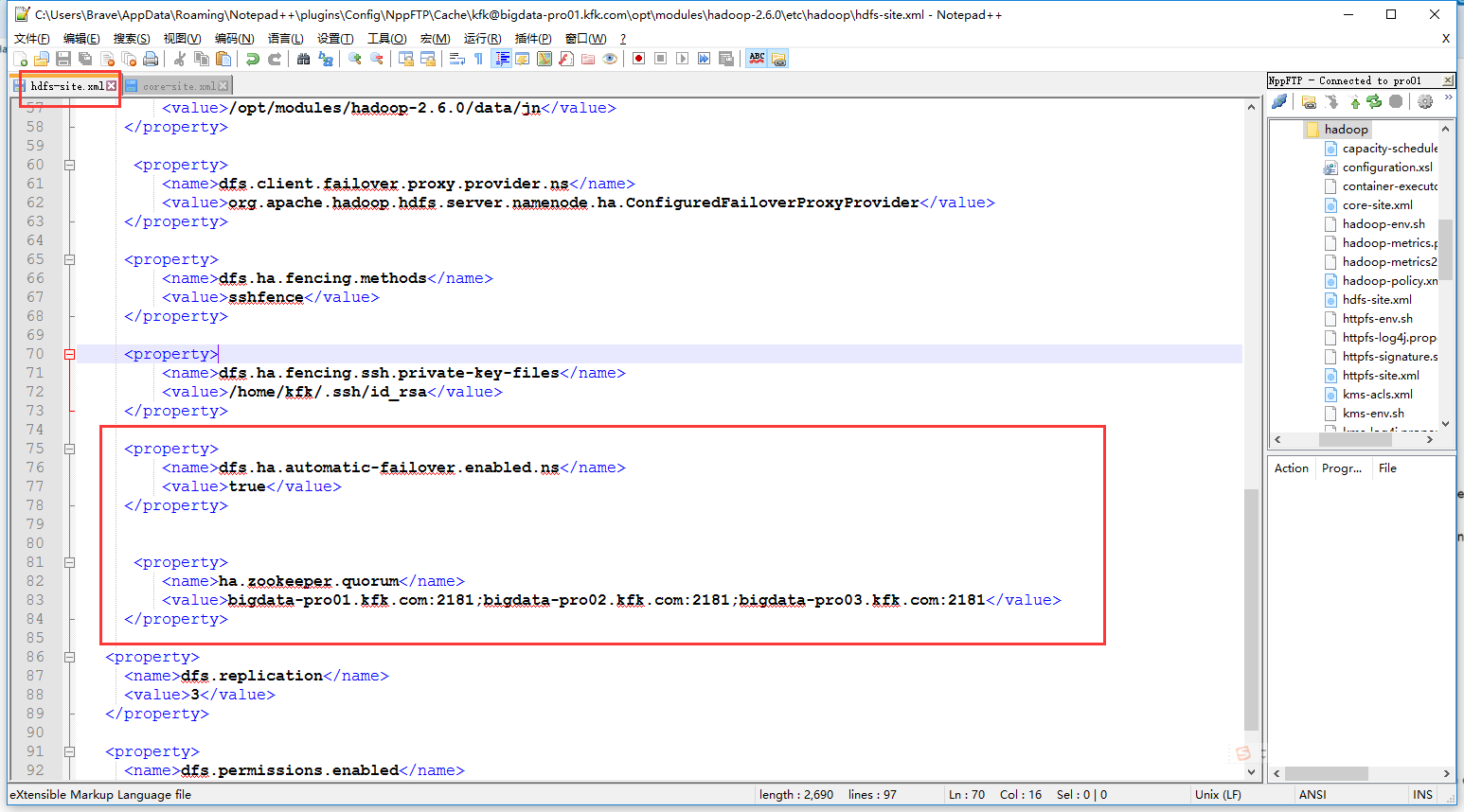Open the 视图(V) menu
1464x812 pixels.
pyautogui.click(x=182, y=39)
